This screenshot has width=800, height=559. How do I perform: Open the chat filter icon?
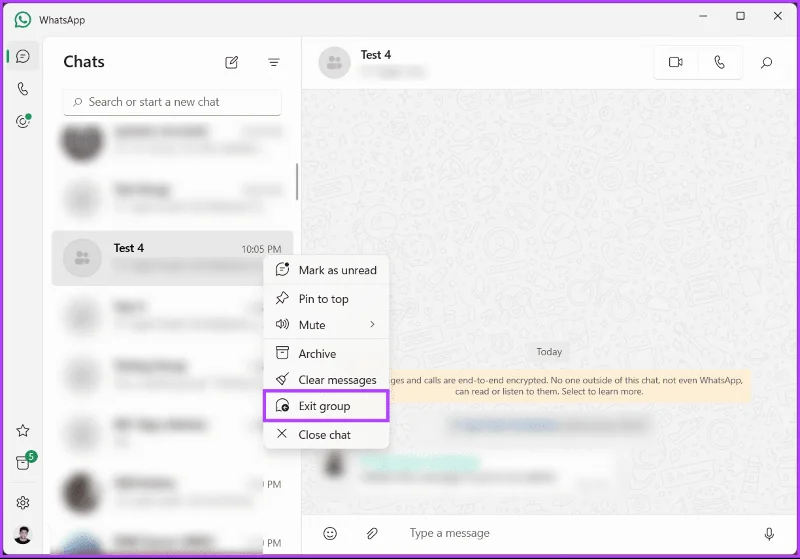point(274,62)
